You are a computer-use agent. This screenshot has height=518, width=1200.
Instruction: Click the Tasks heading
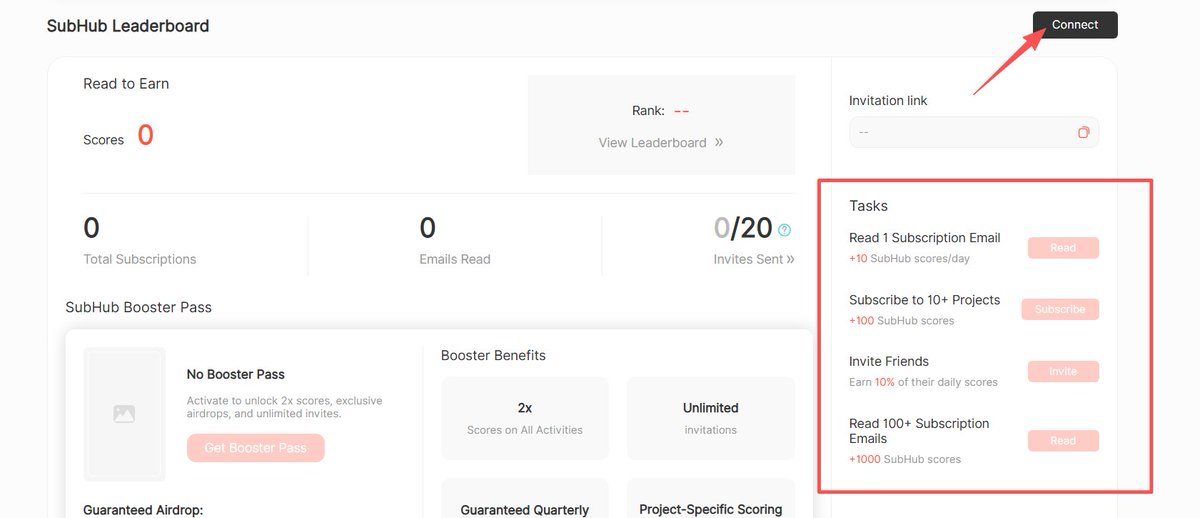[868, 205]
